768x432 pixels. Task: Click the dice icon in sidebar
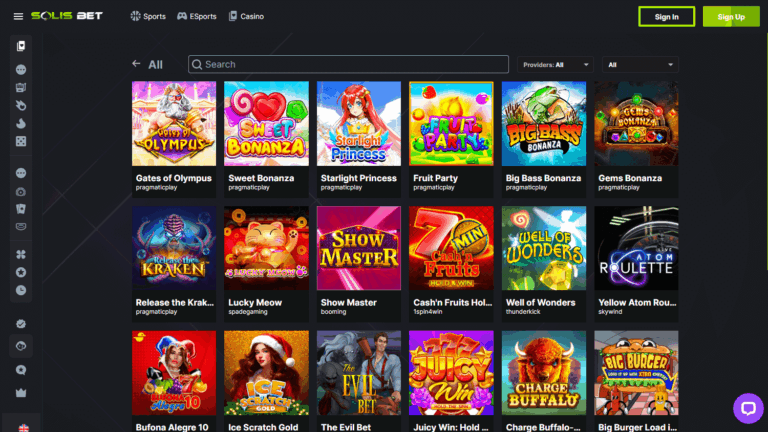21,142
